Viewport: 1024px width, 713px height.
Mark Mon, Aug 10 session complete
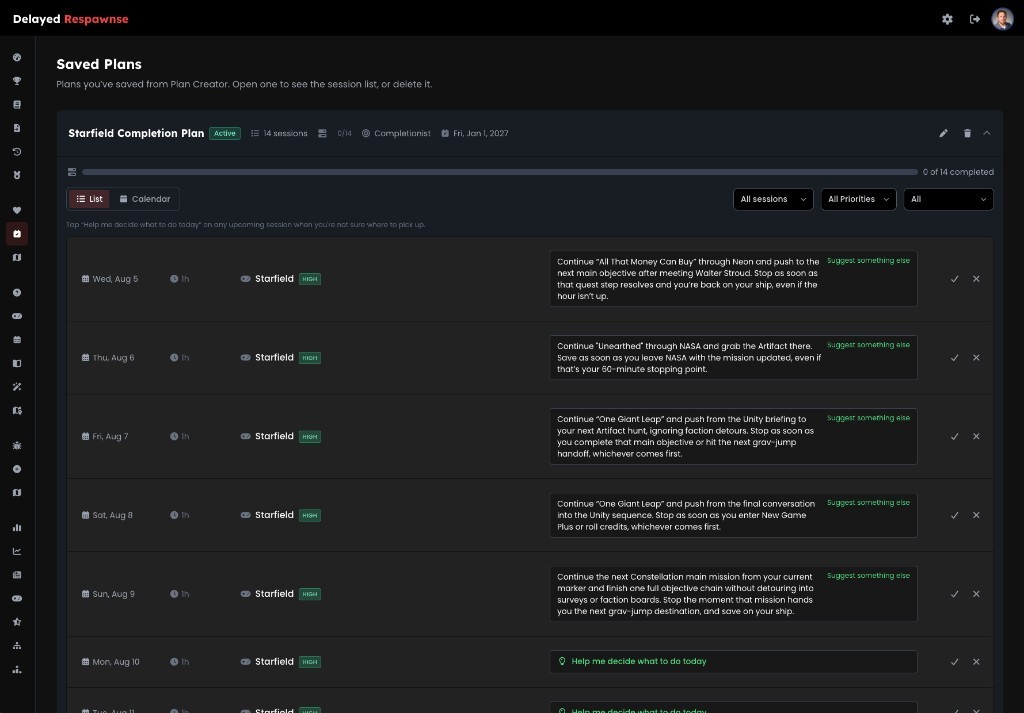[954, 662]
